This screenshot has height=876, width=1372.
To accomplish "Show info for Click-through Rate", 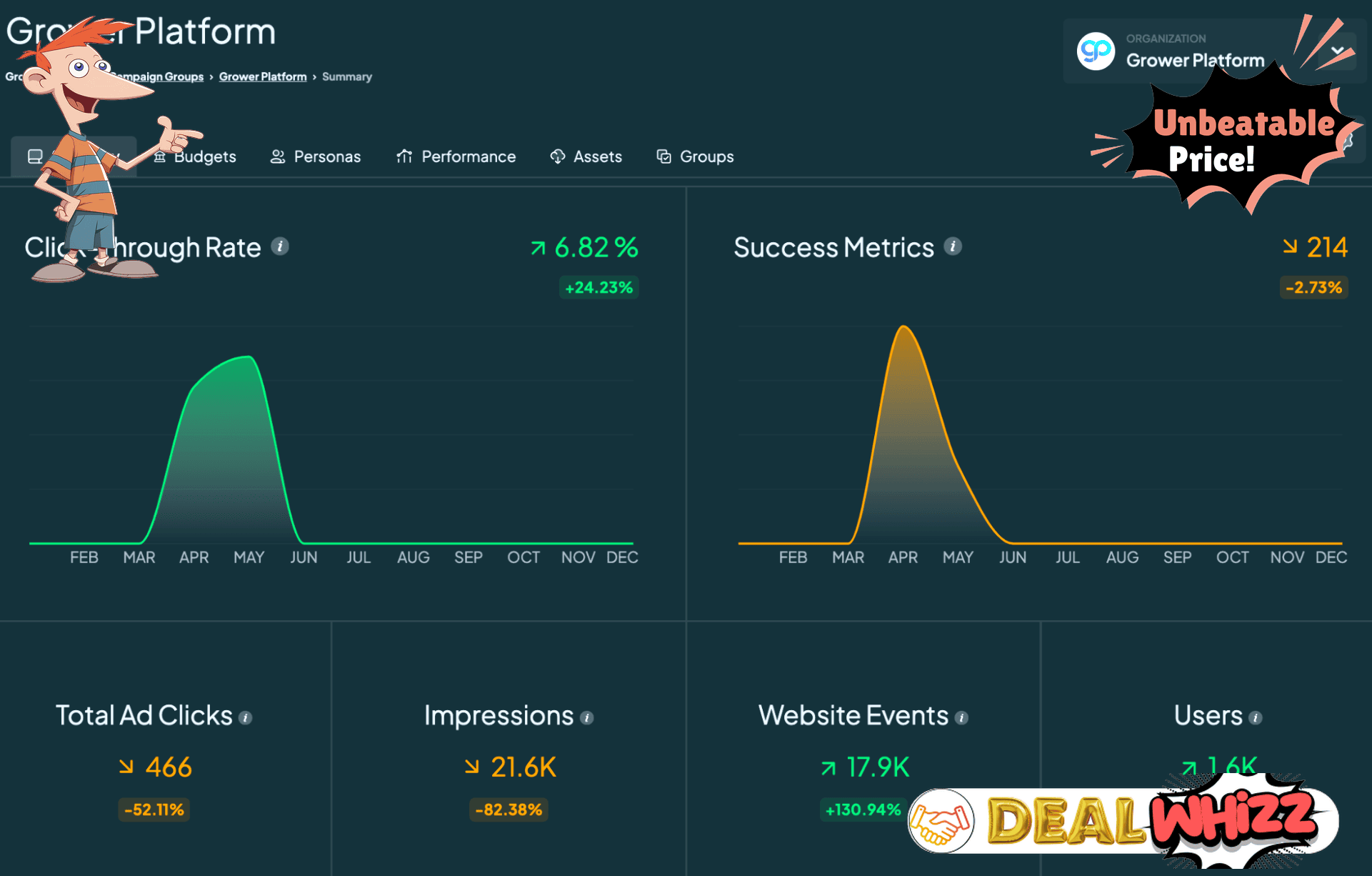I will point(280,247).
